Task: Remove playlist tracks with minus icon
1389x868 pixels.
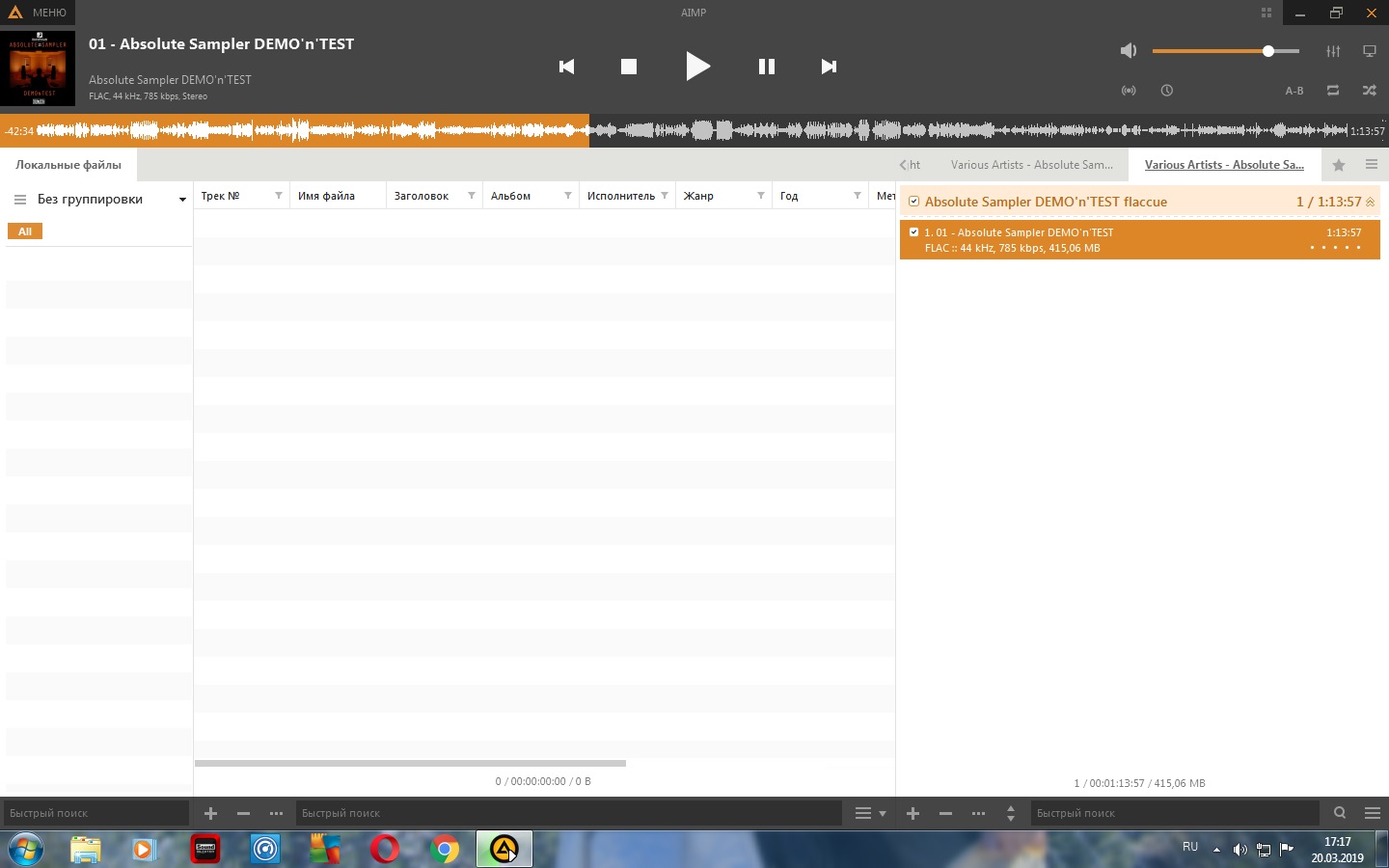Action: (945, 813)
